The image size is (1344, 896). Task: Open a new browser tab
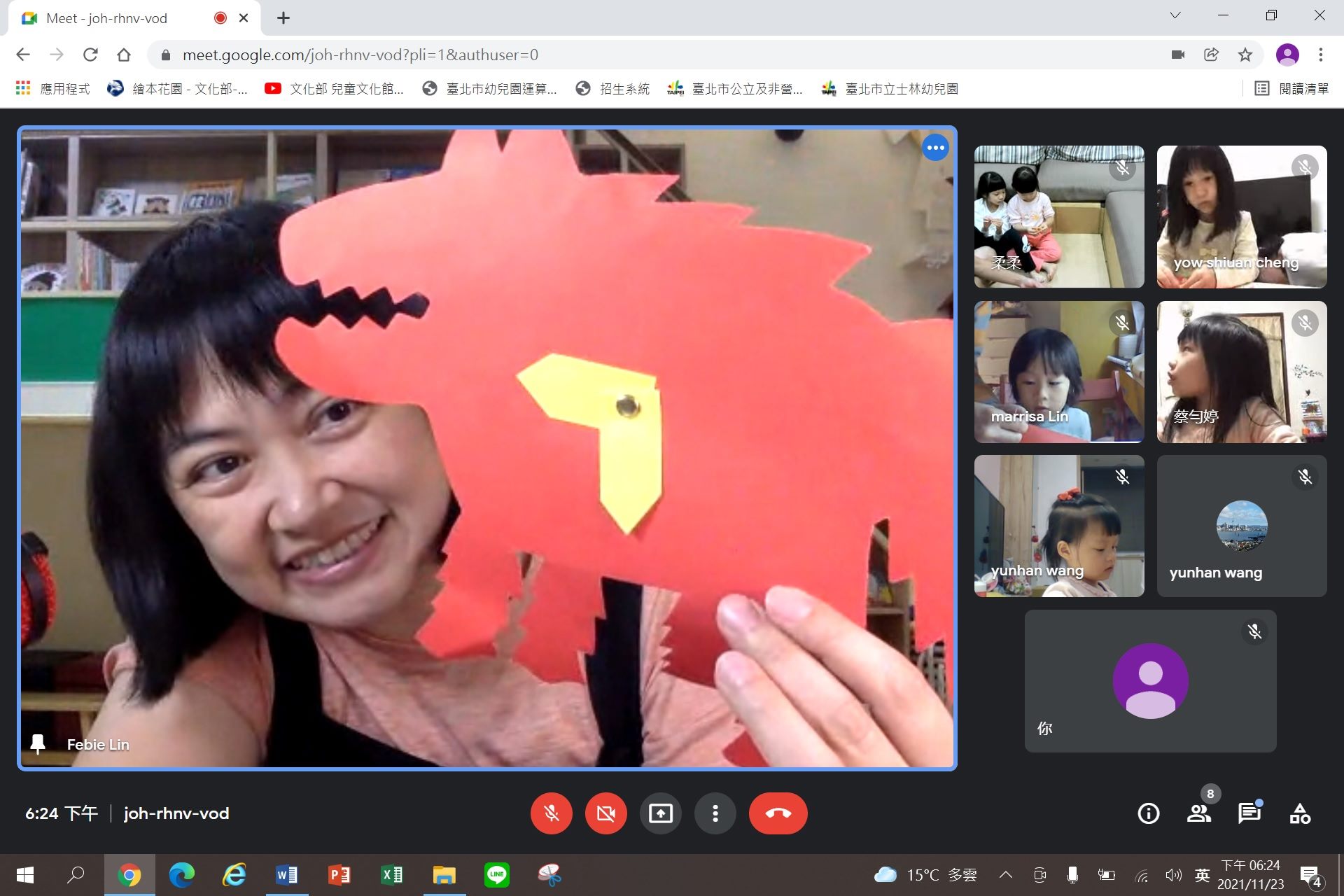(x=283, y=18)
